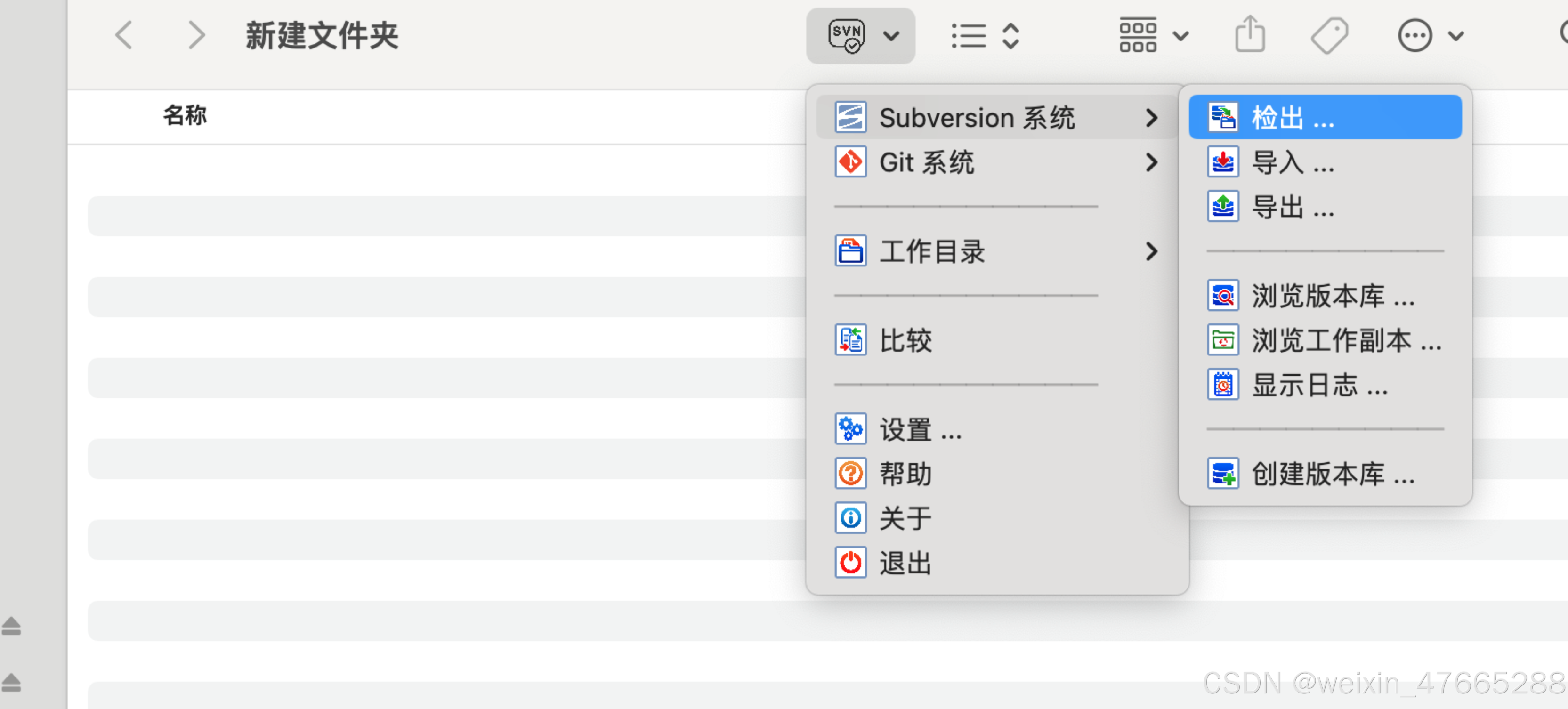The height and width of the screenshot is (709, 1568).
Task: Click the show log (显示日志) icon
Action: pyautogui.click(x=1223, y=385)
